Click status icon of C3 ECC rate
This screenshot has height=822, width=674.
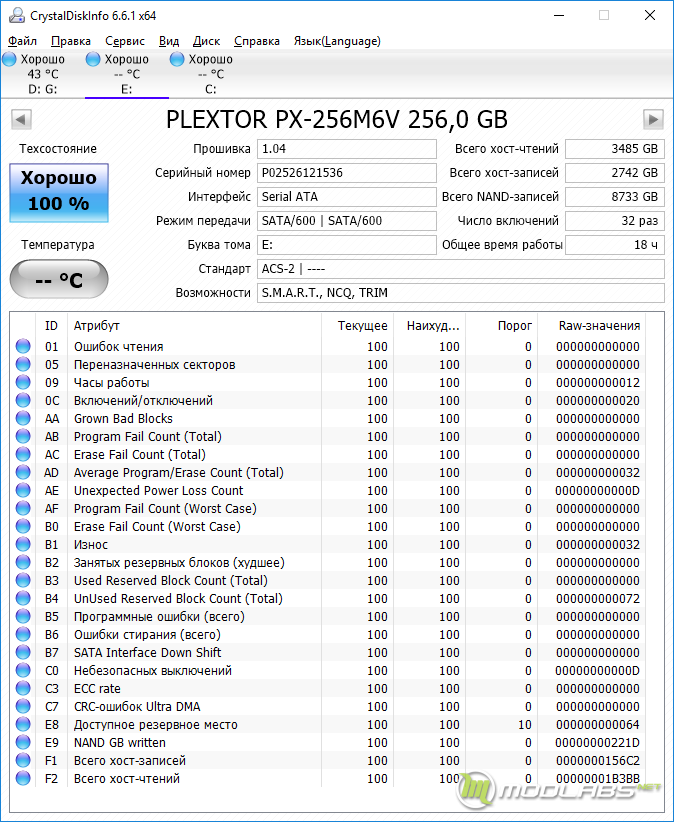pos(23,688)
